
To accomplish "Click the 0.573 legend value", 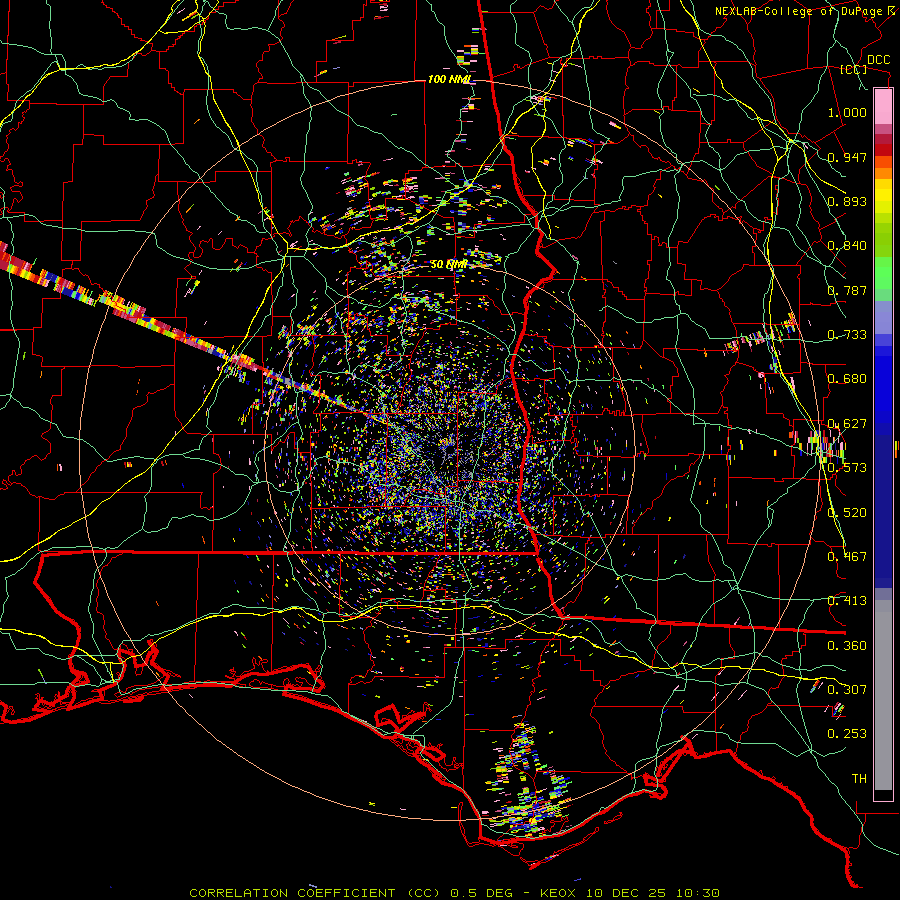I will tap(847, 468).
